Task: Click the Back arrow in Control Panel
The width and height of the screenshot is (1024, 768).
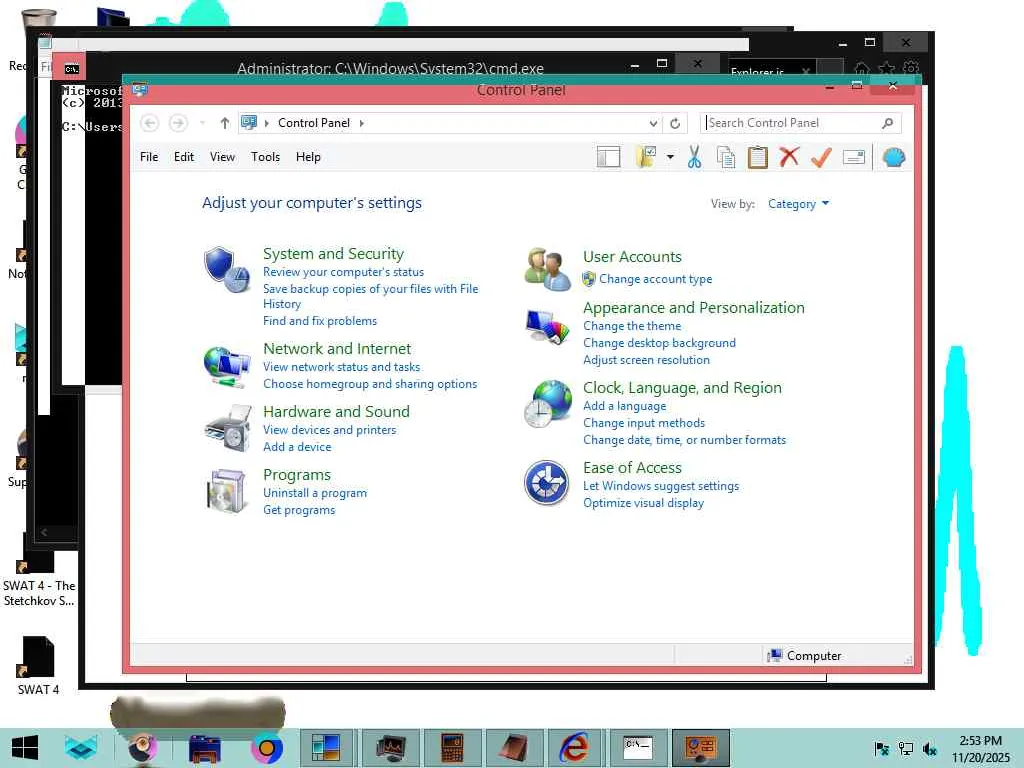Action: click(150, 123)
